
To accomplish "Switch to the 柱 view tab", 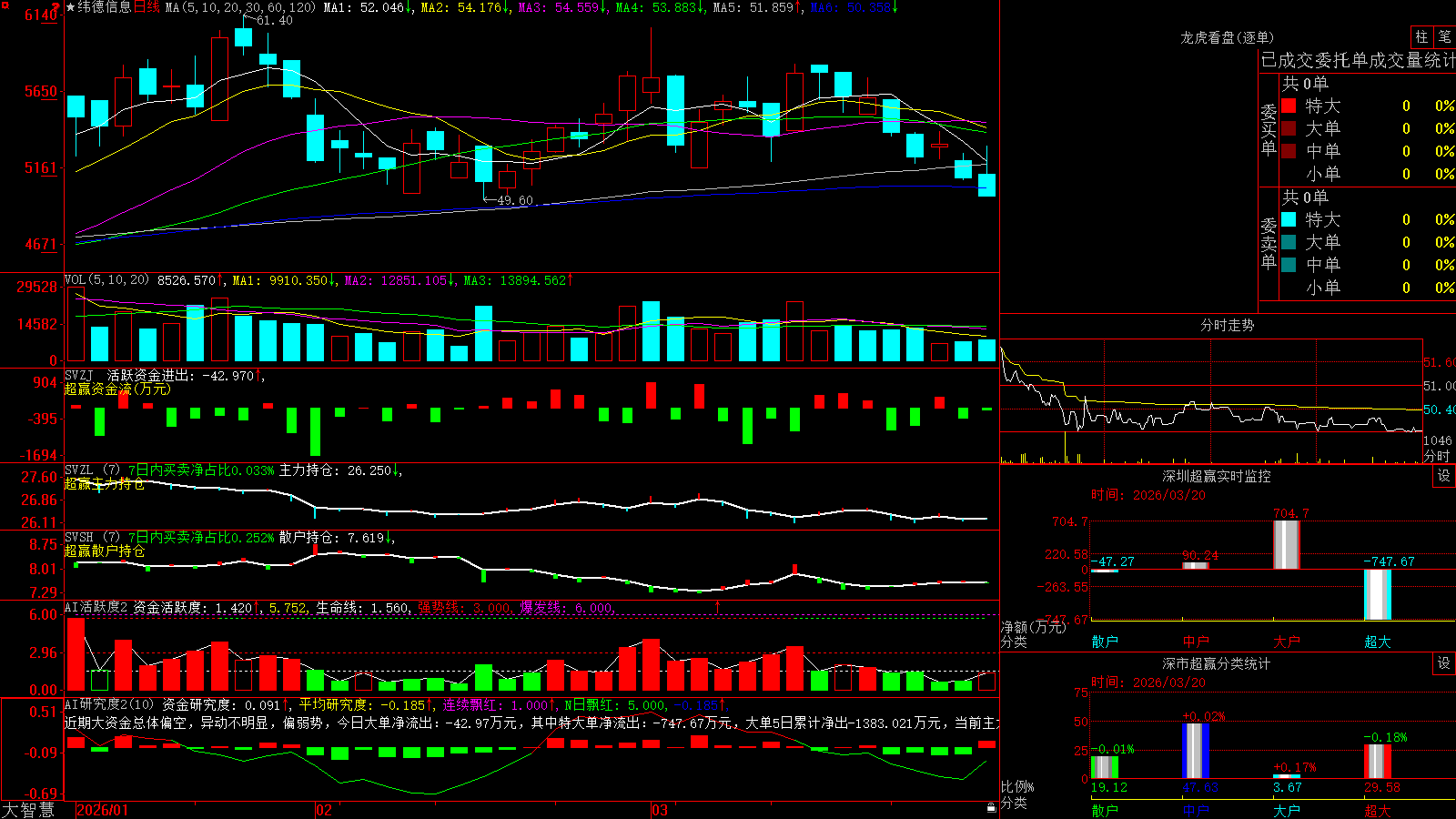I will (x=1421, y=36).
